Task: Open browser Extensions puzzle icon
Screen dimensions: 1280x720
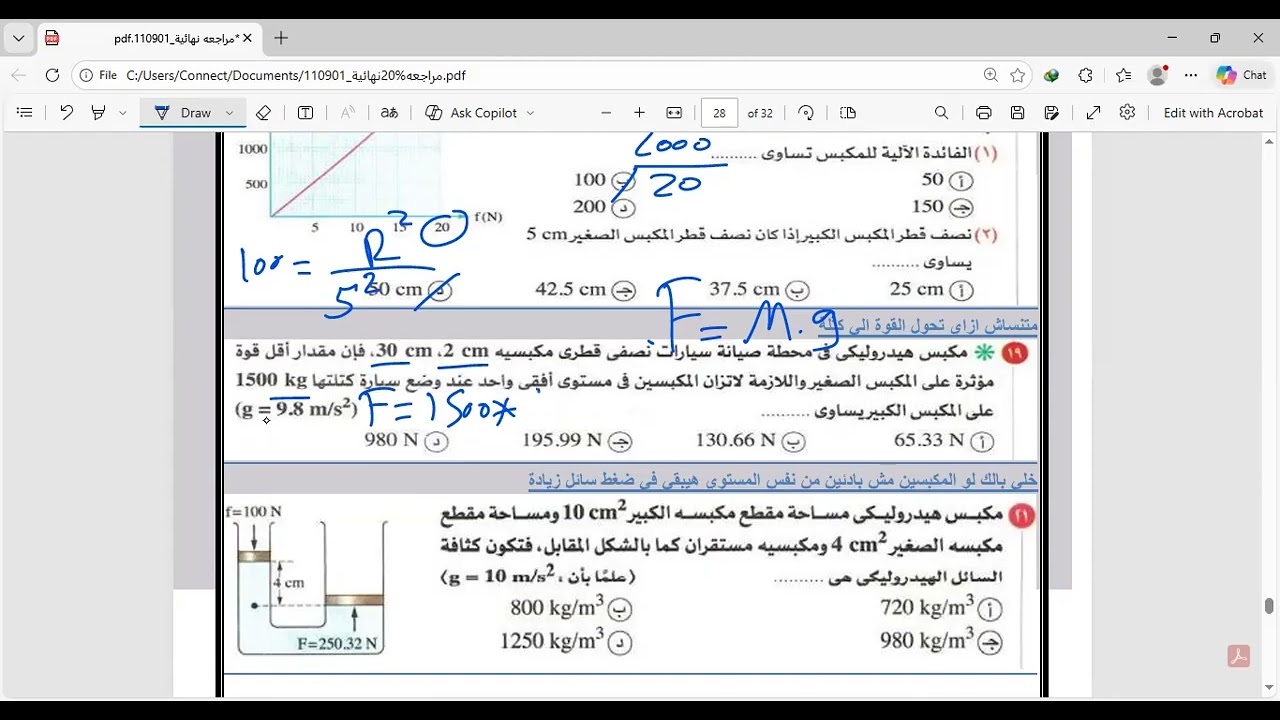Action: click(1086, 75)
